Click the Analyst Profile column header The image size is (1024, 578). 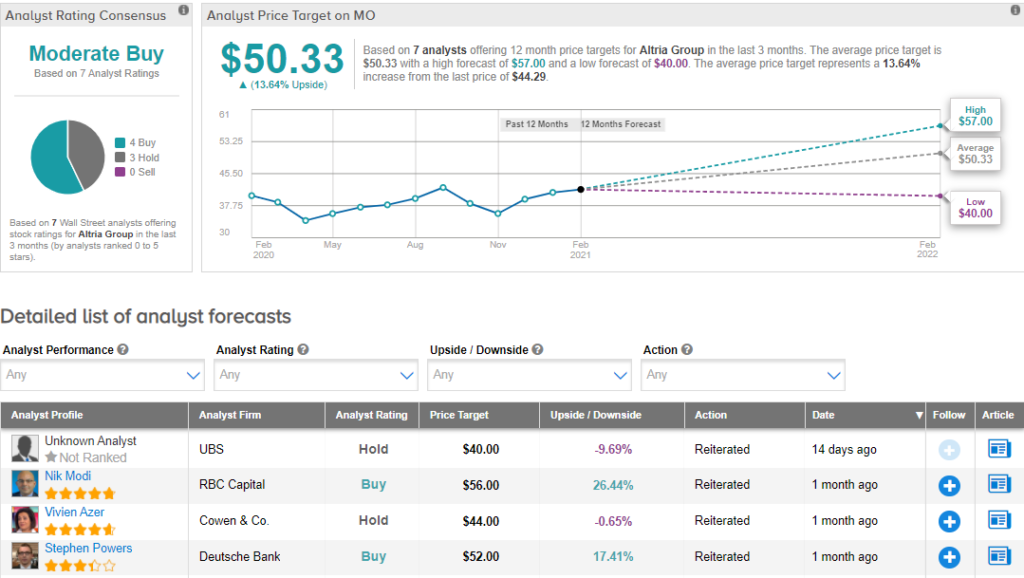[94, 415]
